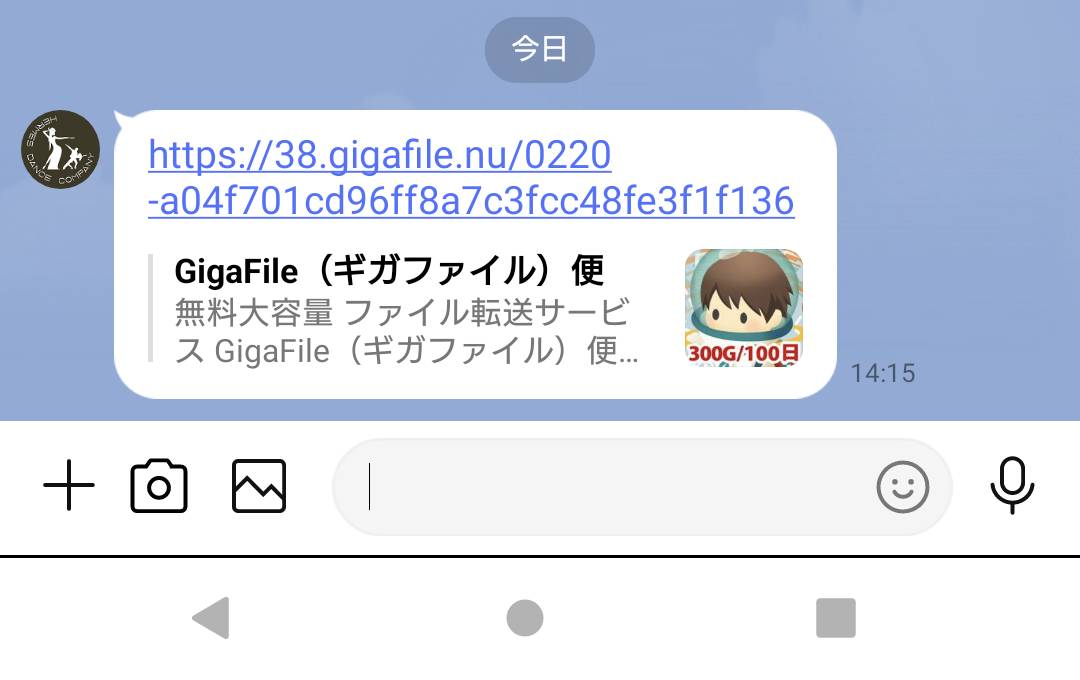The width and height of the screenshot is (1080, 680).
Task: Tap the Android home circle button
Action: [x=525, y=618]
